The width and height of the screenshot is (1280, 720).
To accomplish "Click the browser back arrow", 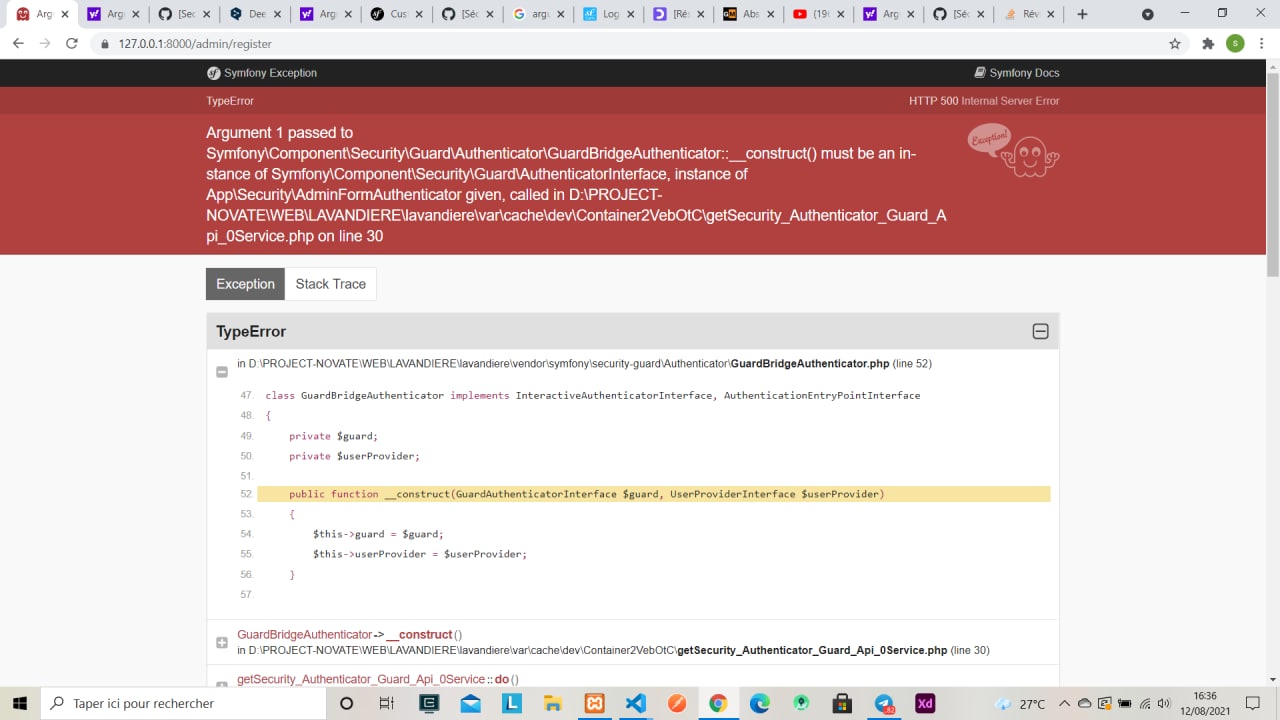I will point(18,44).
